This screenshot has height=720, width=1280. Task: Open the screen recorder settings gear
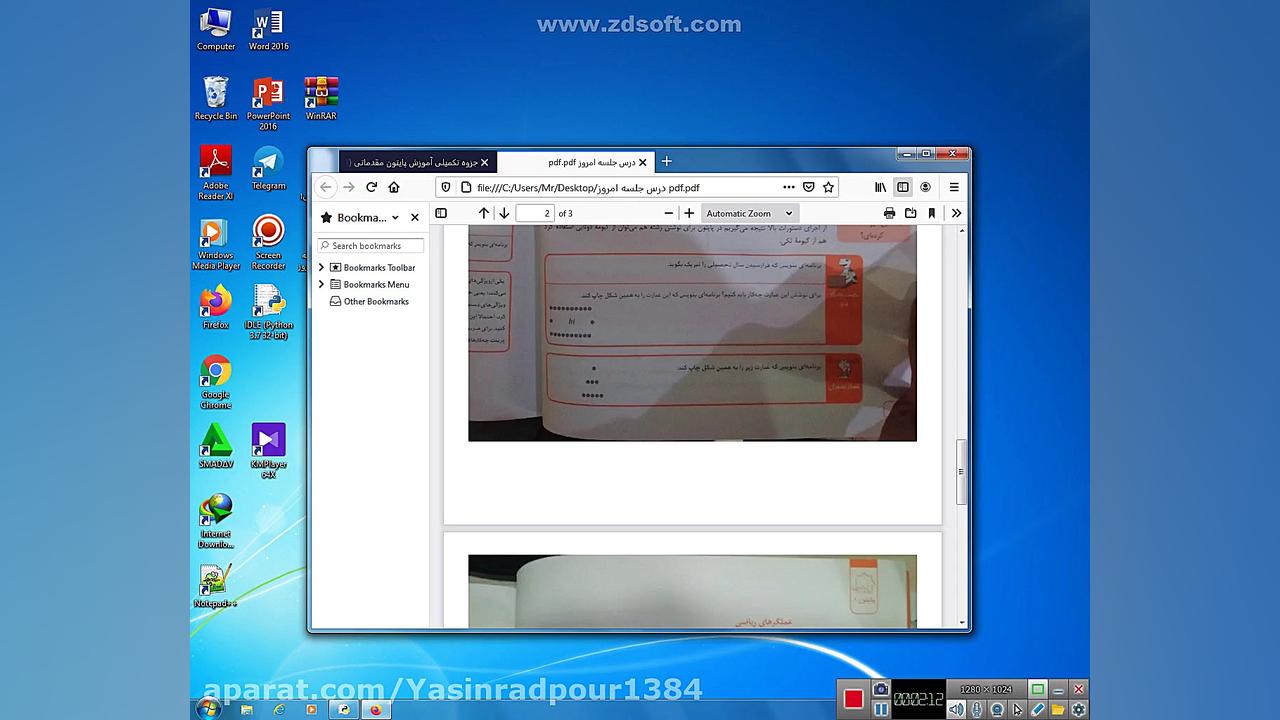[x=1078, y=710]
